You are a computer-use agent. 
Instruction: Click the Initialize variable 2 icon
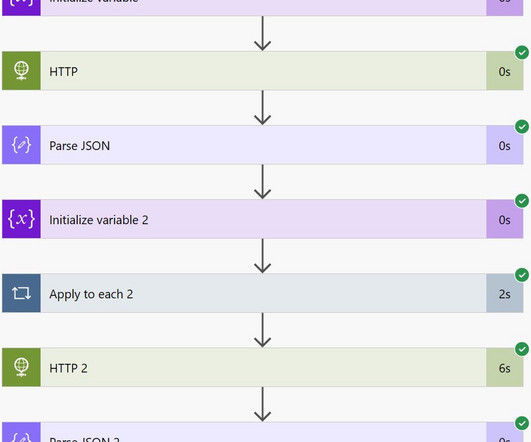(x=21, y=219)
